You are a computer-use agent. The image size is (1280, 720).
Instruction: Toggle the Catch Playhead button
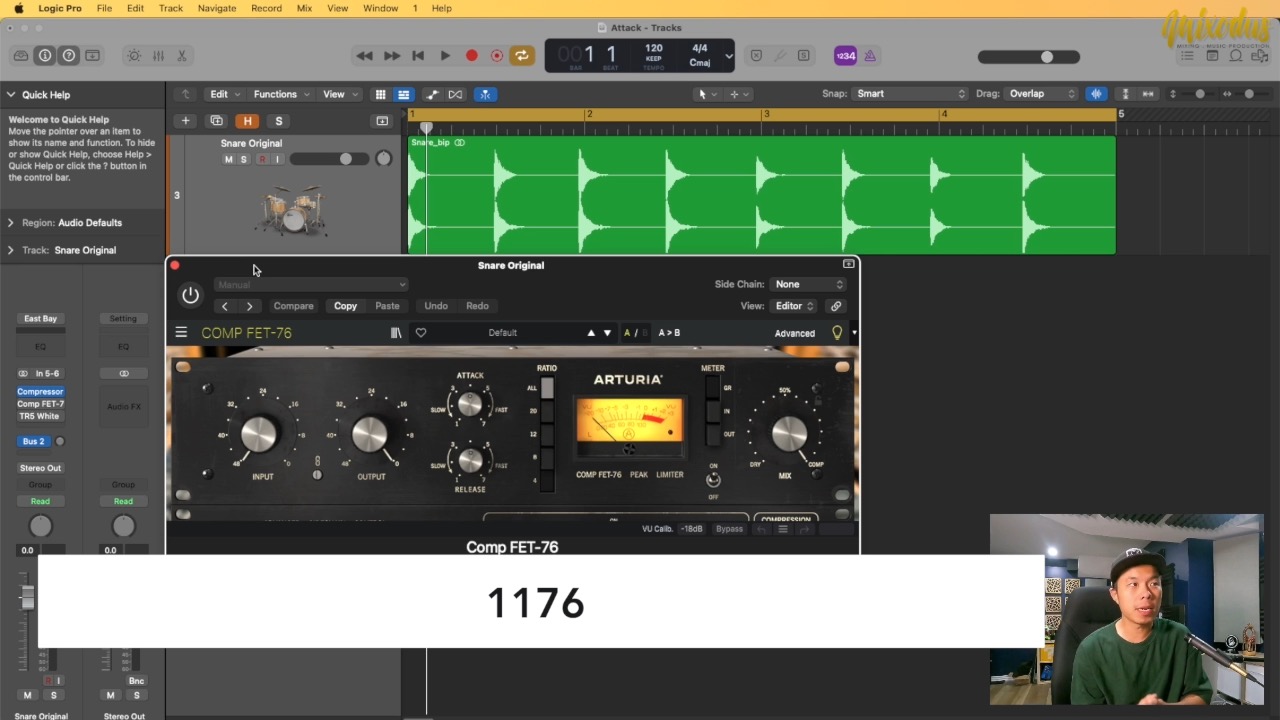tap(485, 94)
